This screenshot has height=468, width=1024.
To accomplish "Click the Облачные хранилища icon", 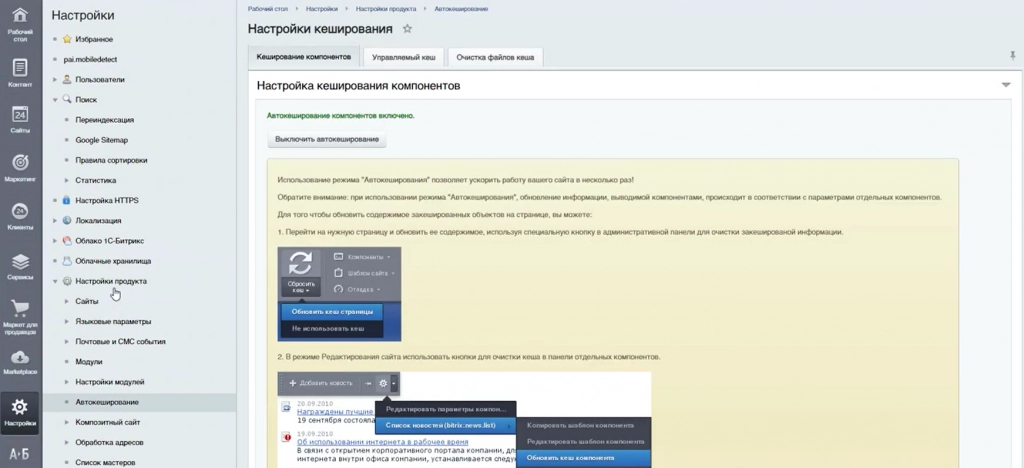I will [67, 261].
